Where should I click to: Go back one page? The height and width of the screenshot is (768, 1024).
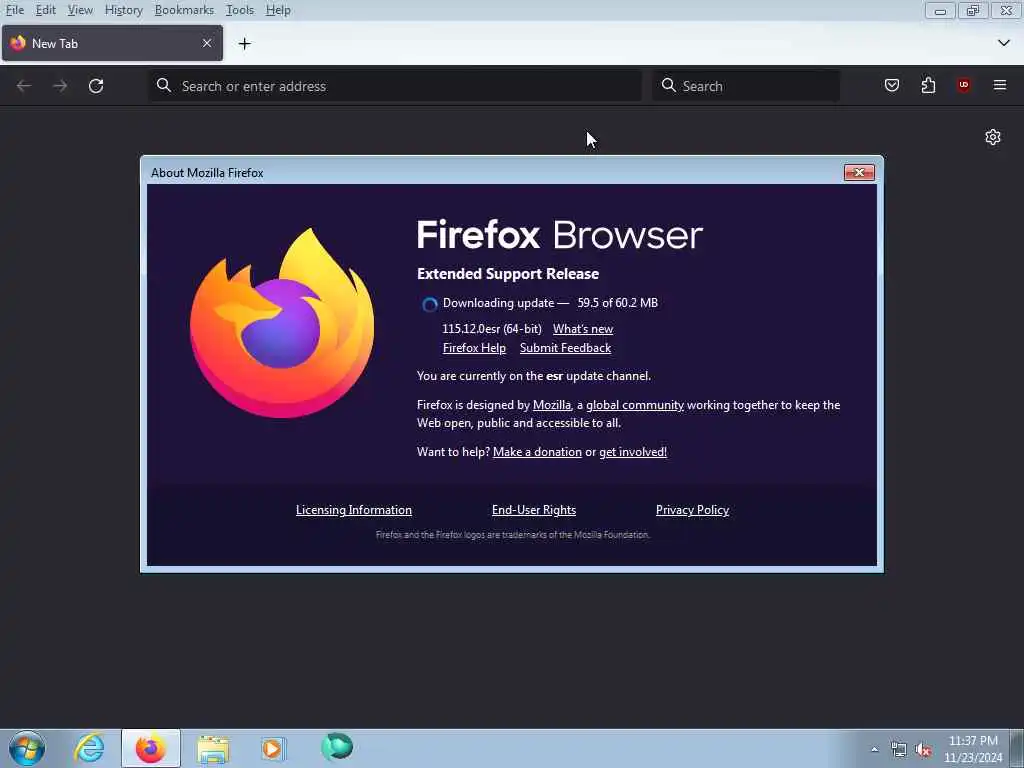[x=24, y=86]
